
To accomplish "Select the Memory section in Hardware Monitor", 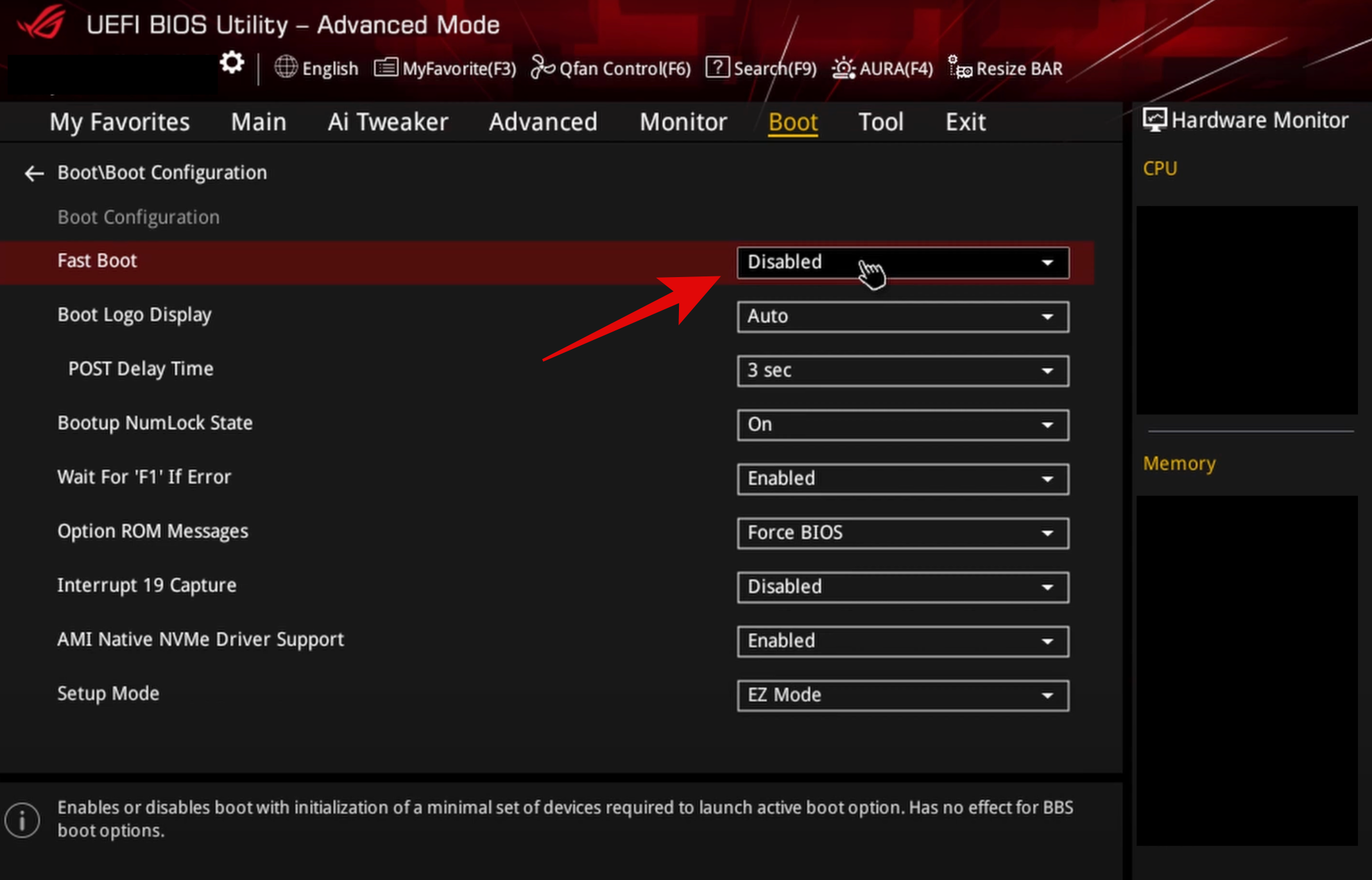I will pyautogui.click(x=1179, y=463).
